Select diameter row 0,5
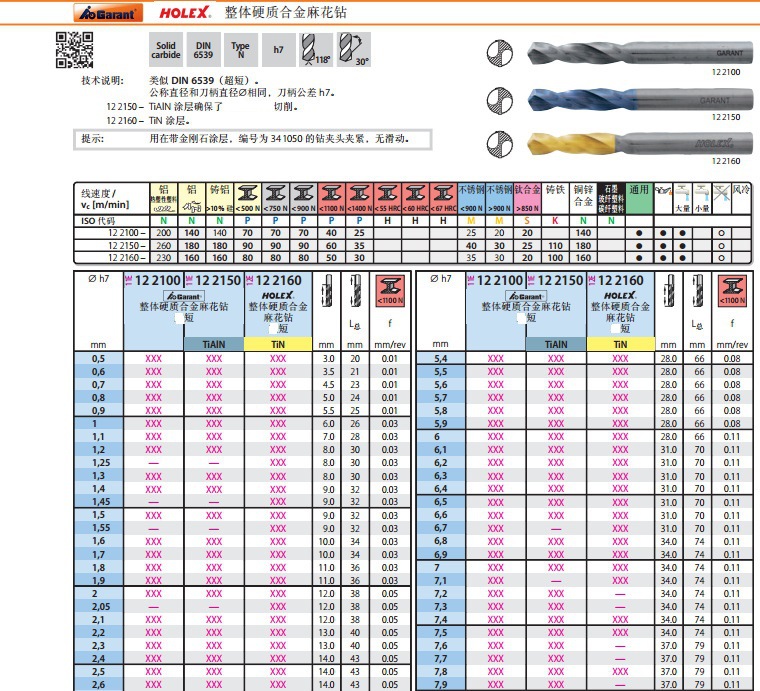This screenshot has width=760, height=691. pyautogui.click(x=242, y=359)
